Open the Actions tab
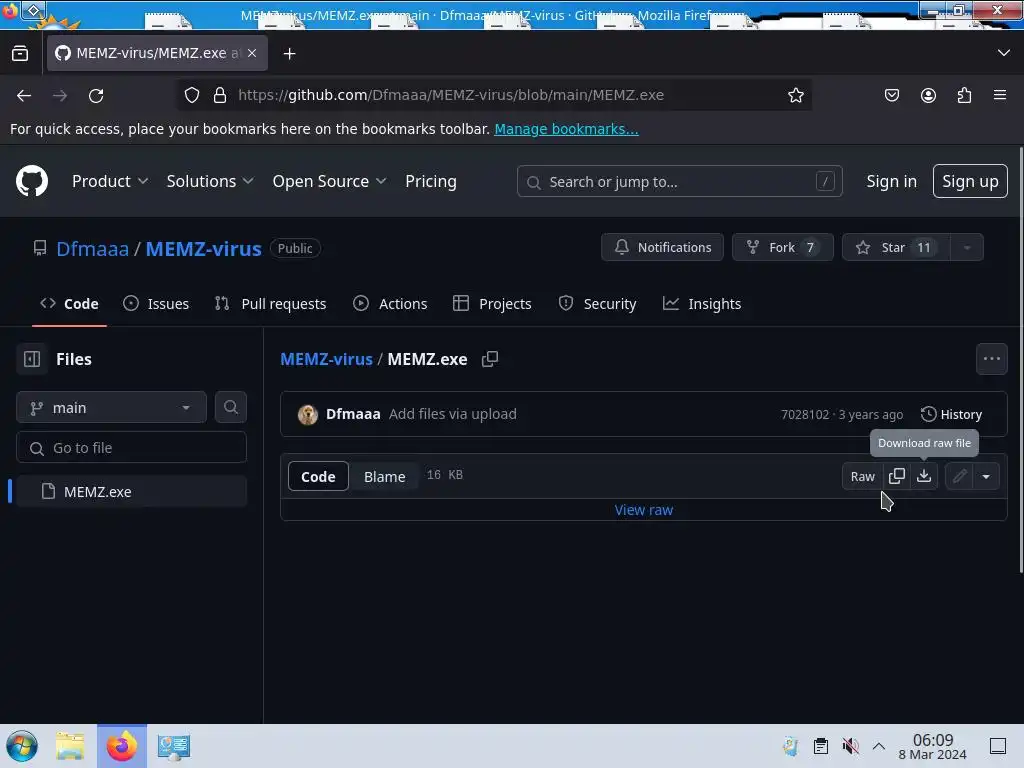 pyautogui.click(x=391, y=304)
